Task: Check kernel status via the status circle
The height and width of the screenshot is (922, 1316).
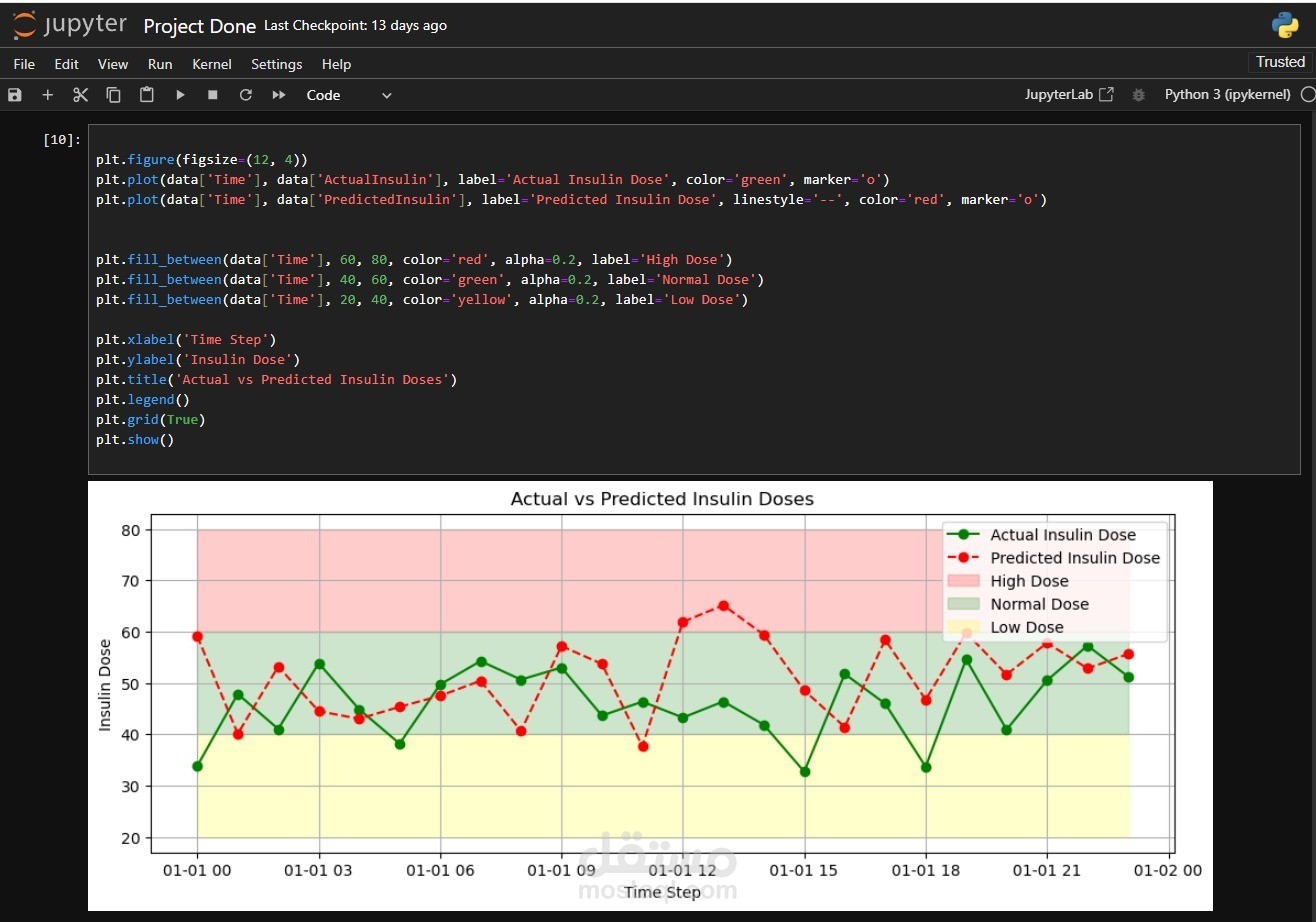Action: point(1308,94)
